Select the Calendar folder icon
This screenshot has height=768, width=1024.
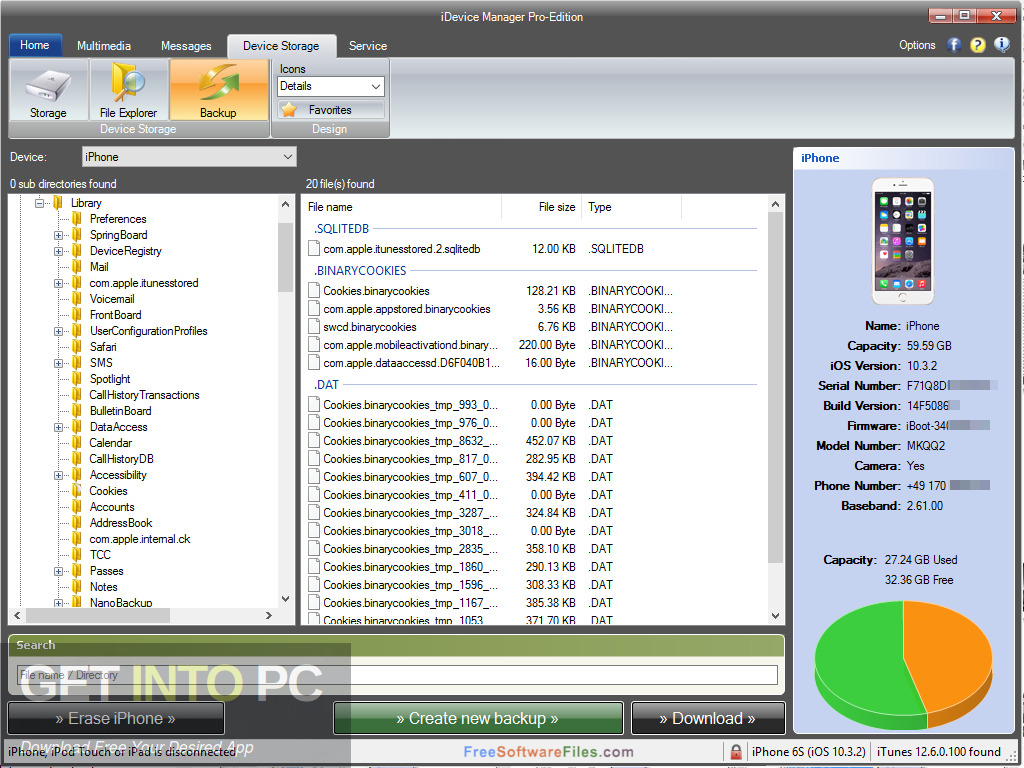[77, 443]
